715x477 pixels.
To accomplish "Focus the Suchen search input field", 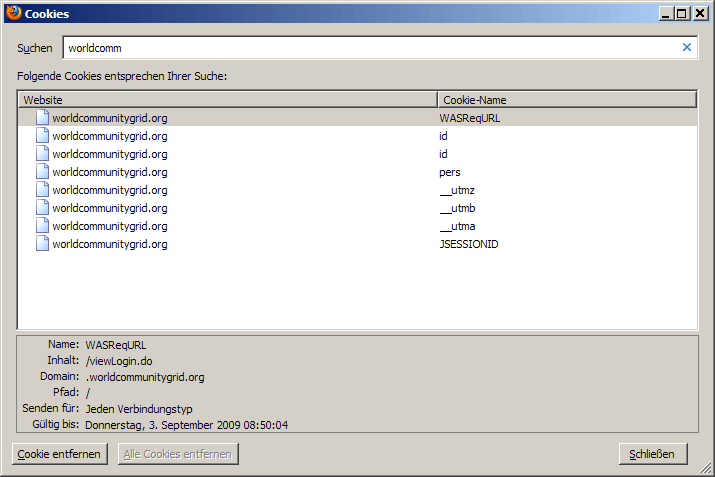I will [370, 48].
